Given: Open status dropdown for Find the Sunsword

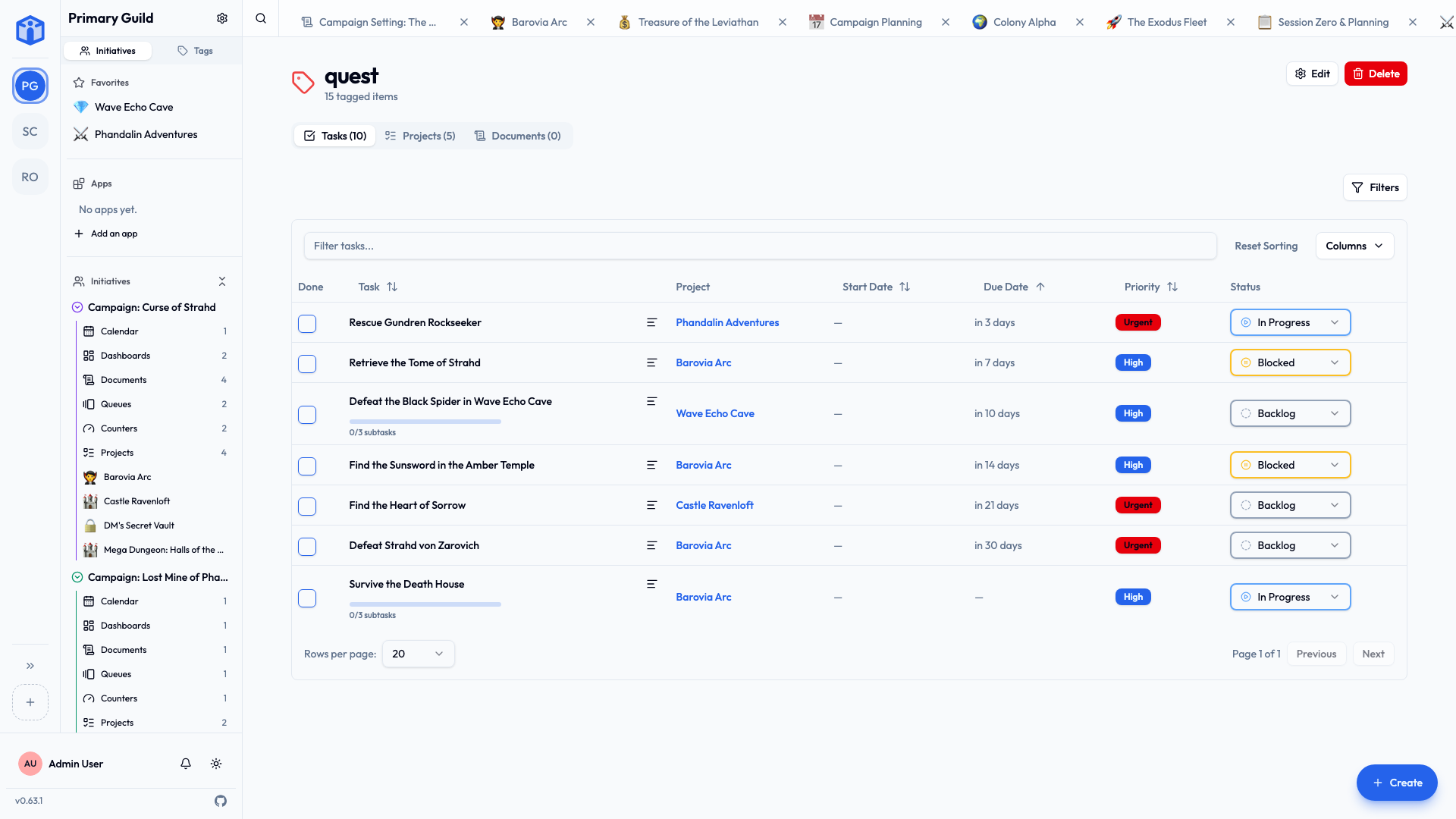Looking at the screenshot, I should tap(1290, 465).
